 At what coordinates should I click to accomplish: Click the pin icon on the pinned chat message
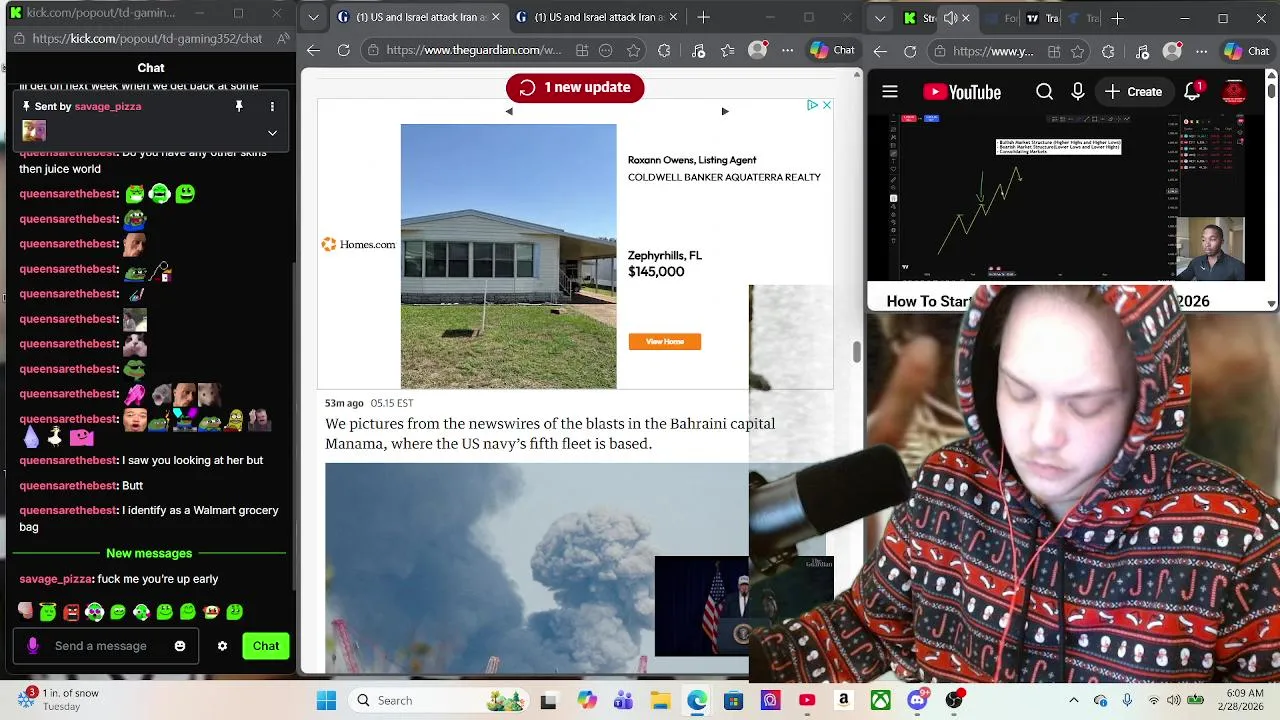pyautogui.click(x=239, y=106)
